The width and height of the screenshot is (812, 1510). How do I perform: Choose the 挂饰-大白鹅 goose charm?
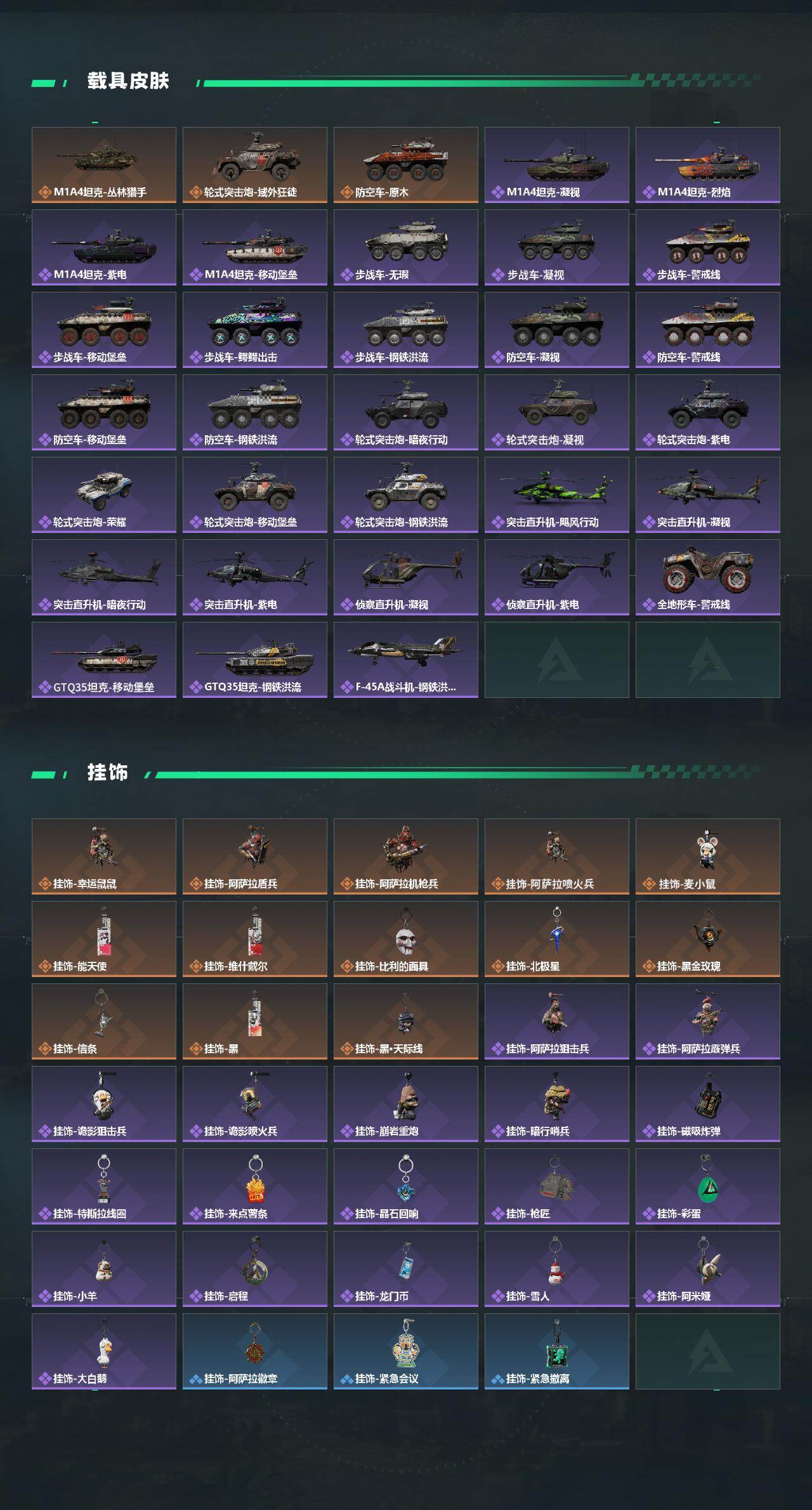(x=104, y=1351)
